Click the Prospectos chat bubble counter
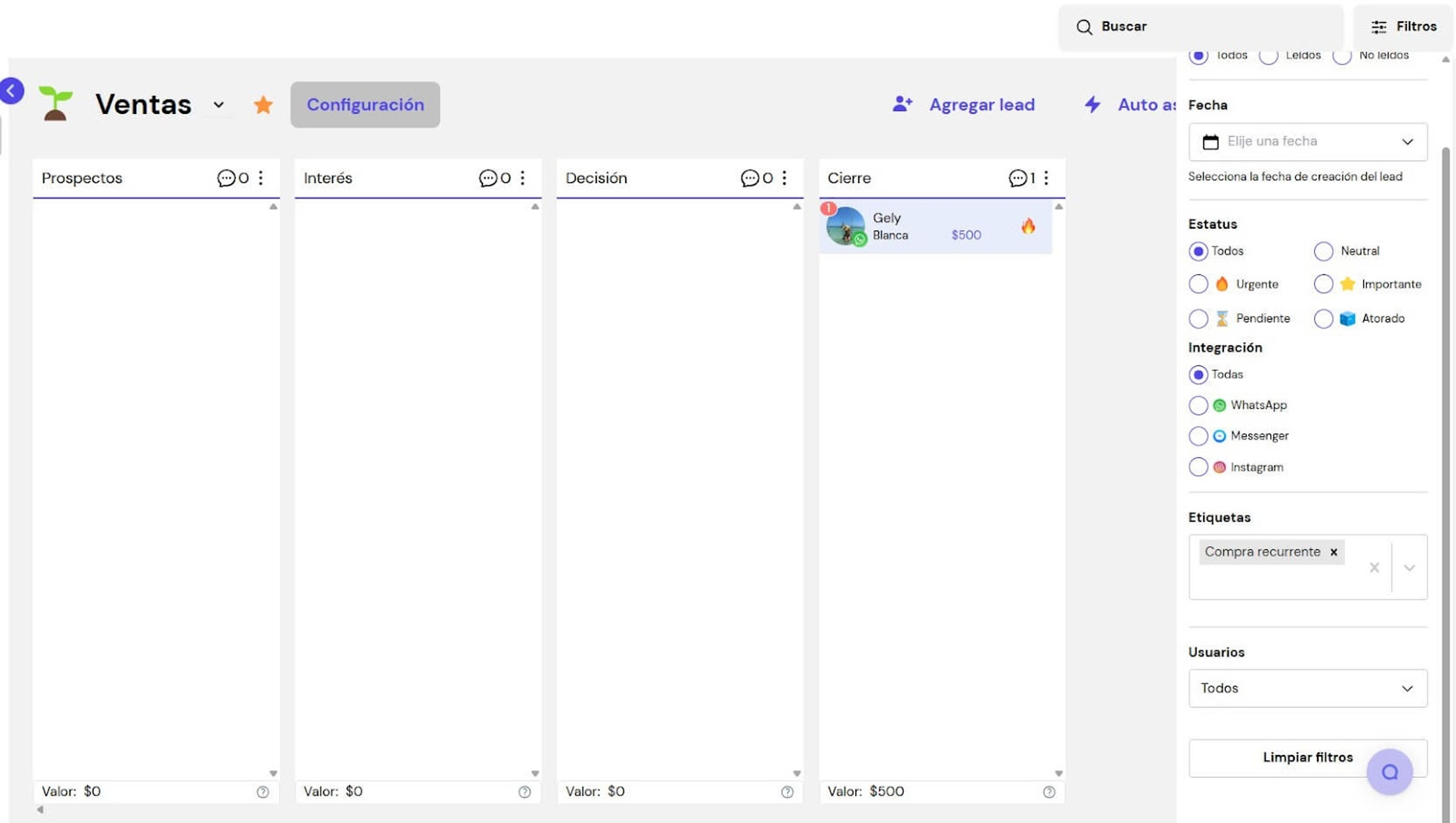Image resolution: width=1456 pixels, height=823 pixels. pos(233,178)
